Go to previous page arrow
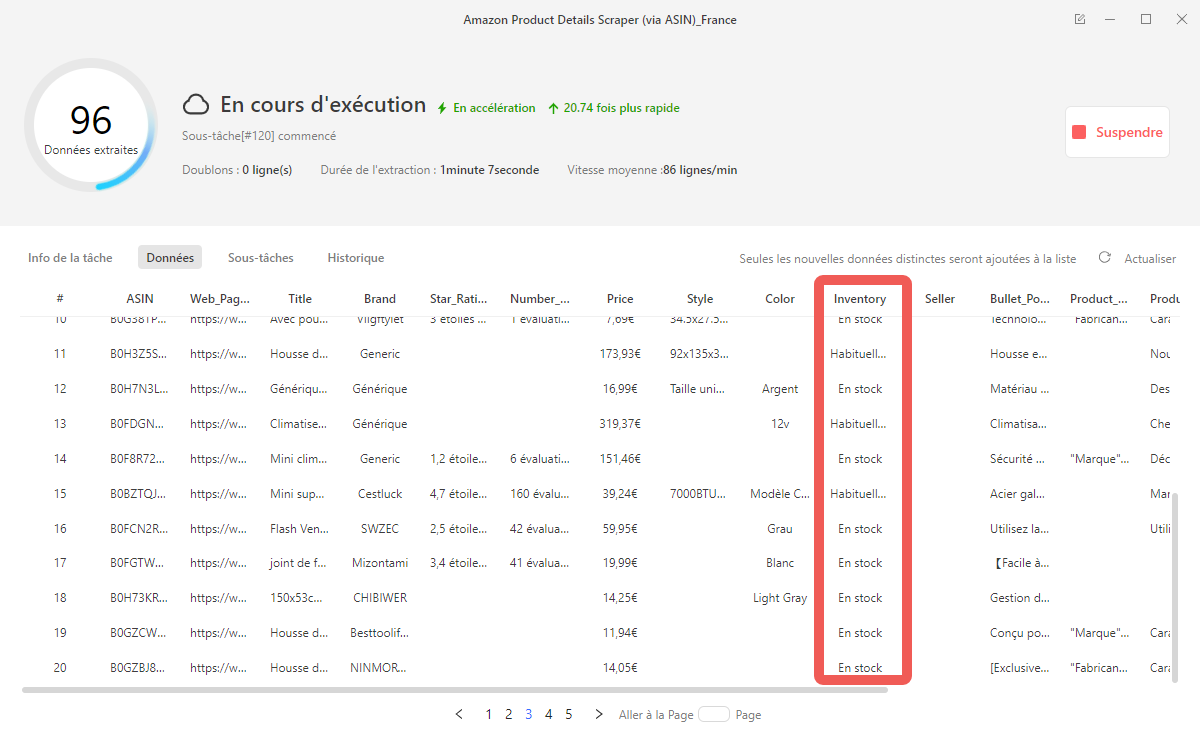Screen dimensions: 1200x734 tap(459, 714)
